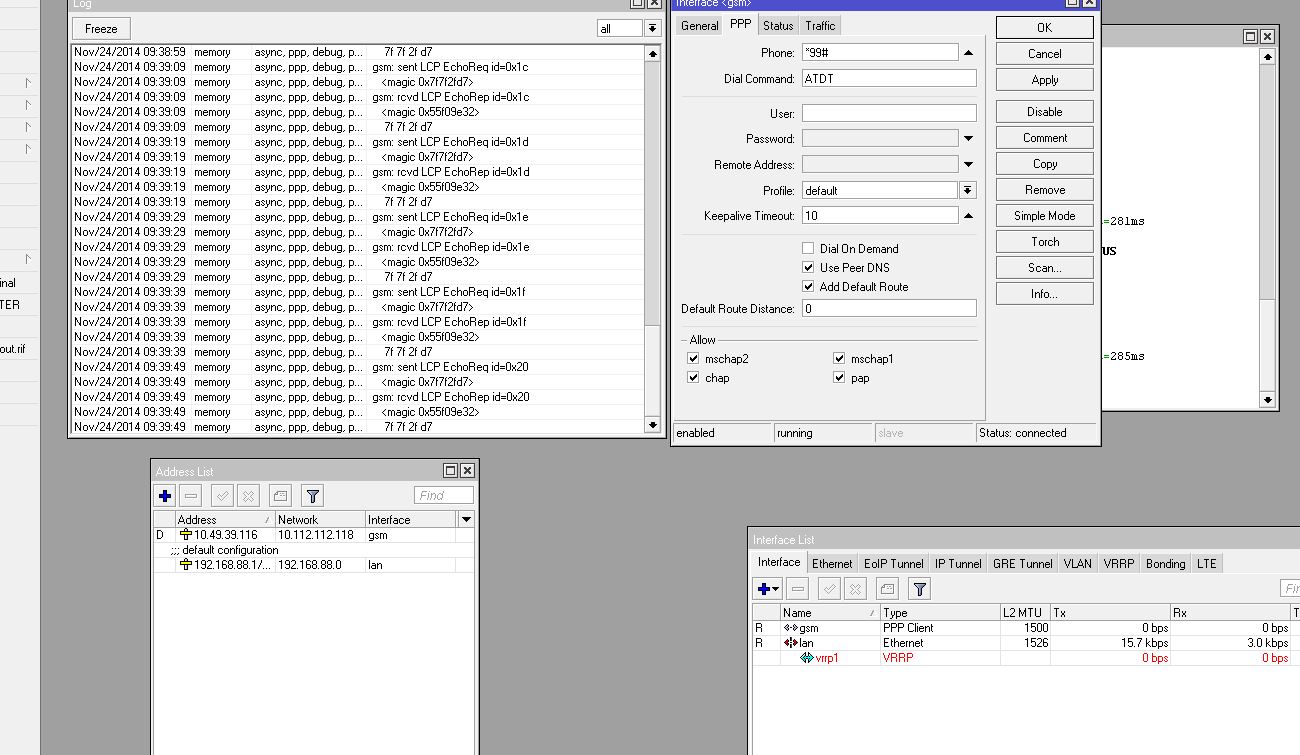
Task: Remove selected entry in Address List
Action: 192,496
